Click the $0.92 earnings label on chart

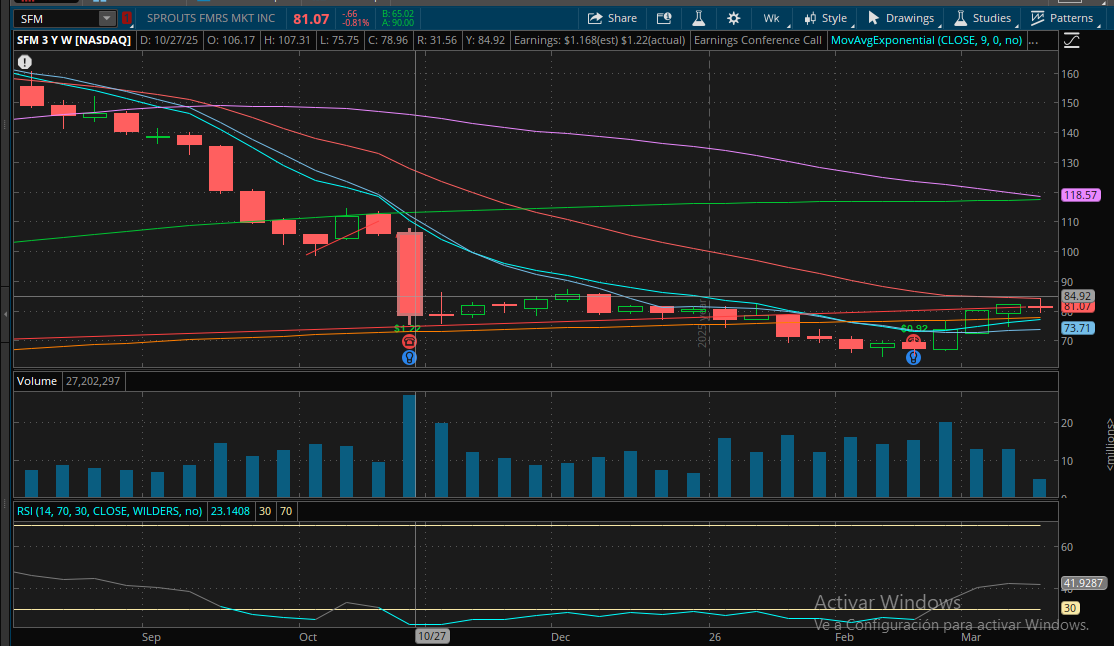click(914, 329)
